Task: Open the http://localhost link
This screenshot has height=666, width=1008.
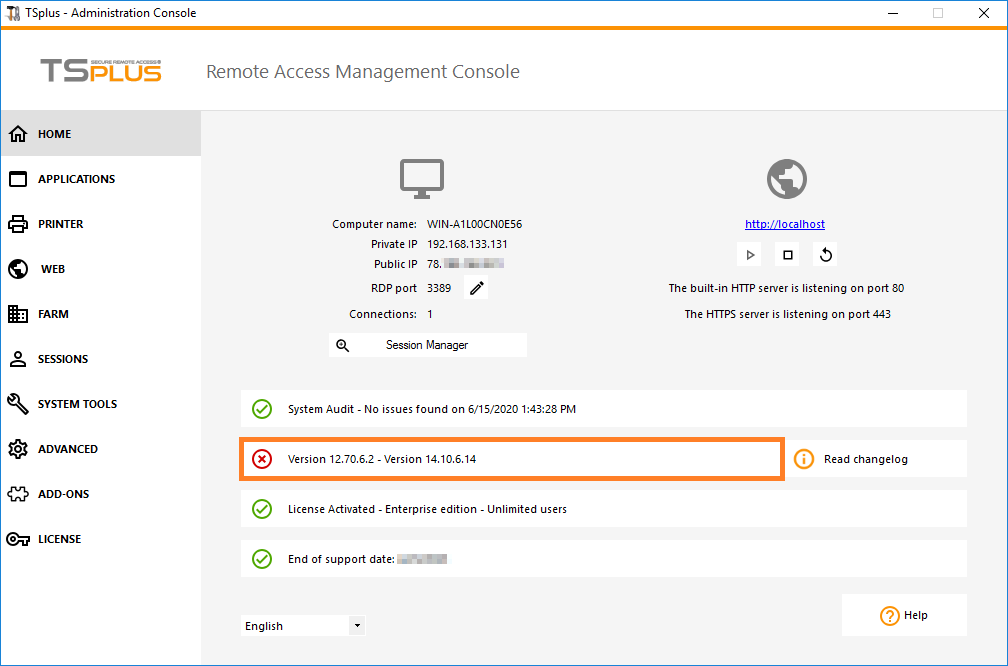Action: tap(785, 224)
